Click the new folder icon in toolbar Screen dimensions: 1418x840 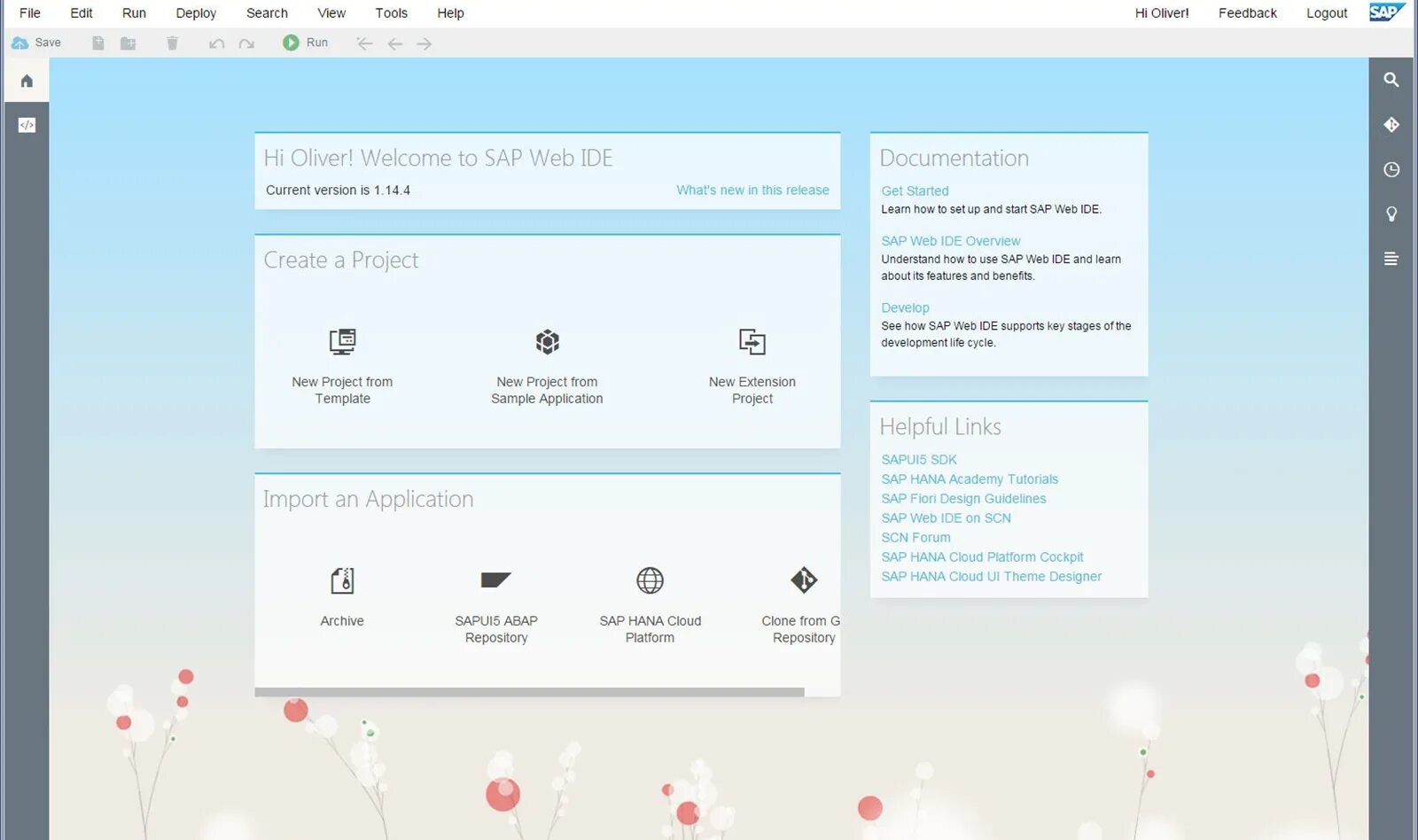129,43
